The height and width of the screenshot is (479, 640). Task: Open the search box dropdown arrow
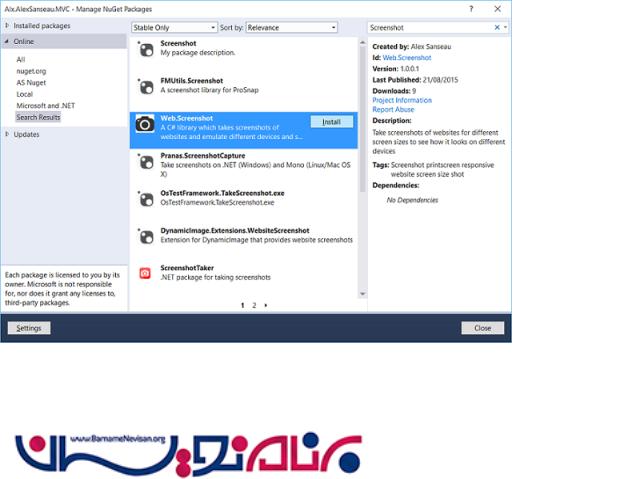505,27
